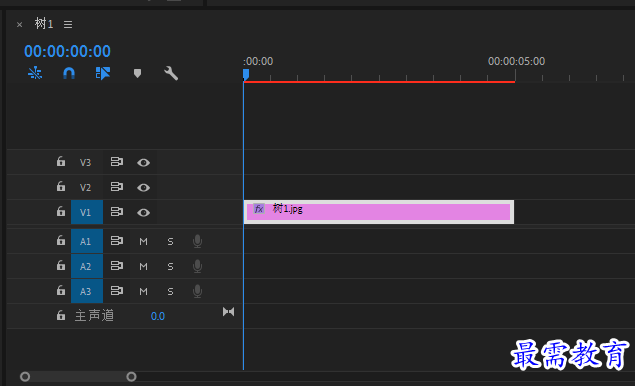The height and width of the screenshot is (386, 635).
Task: Toggle A3 track targeting
Action: tap(87, 291)
